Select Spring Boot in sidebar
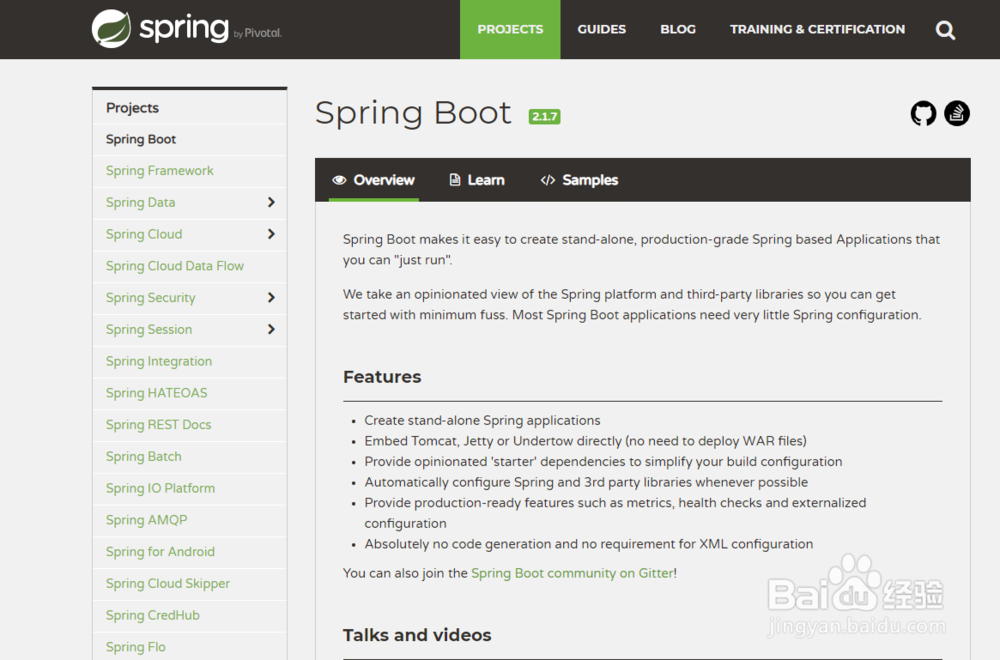This screenshot has width=1000, height=660. 141,139
